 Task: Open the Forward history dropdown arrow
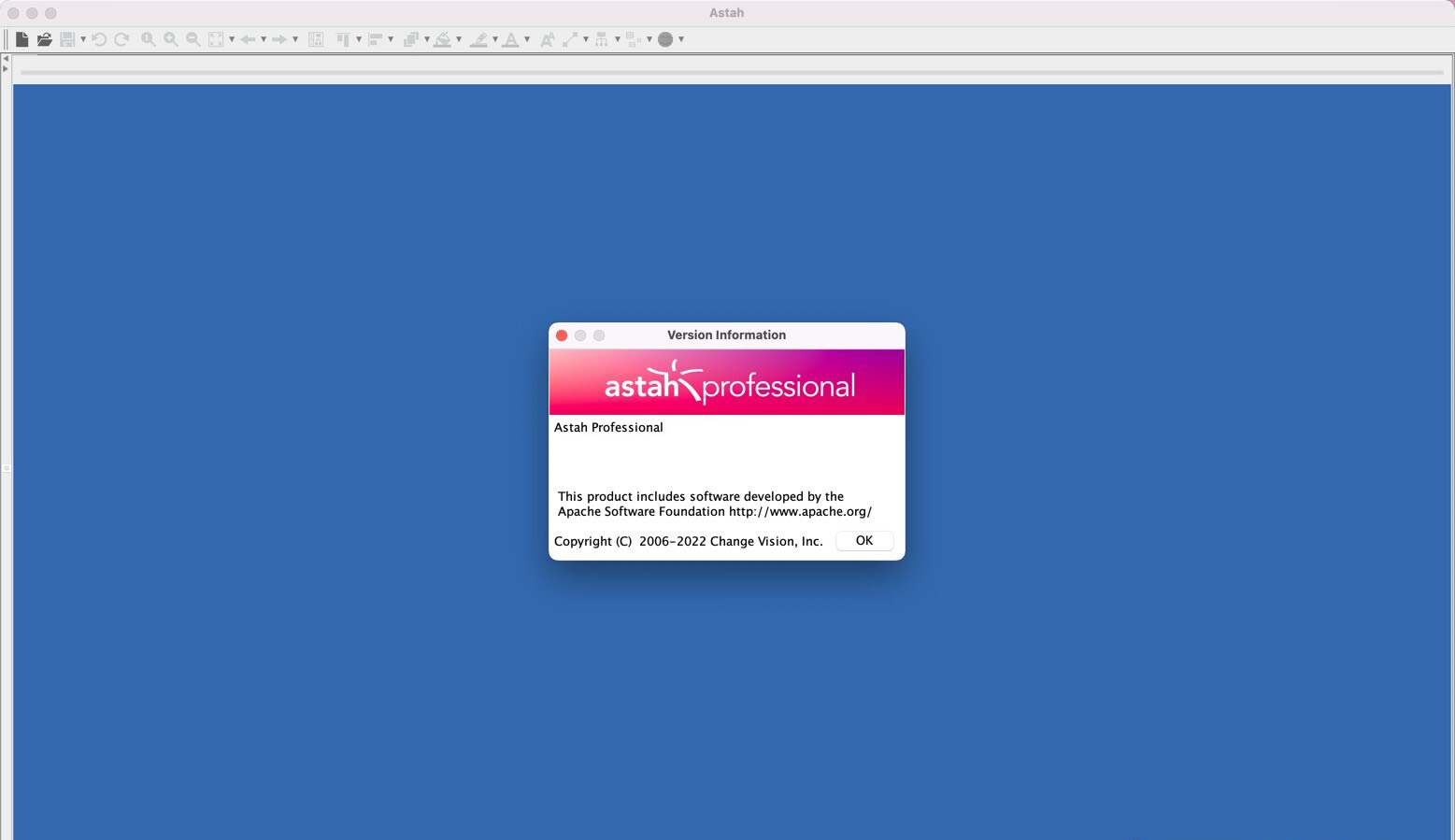click(295, 39)
